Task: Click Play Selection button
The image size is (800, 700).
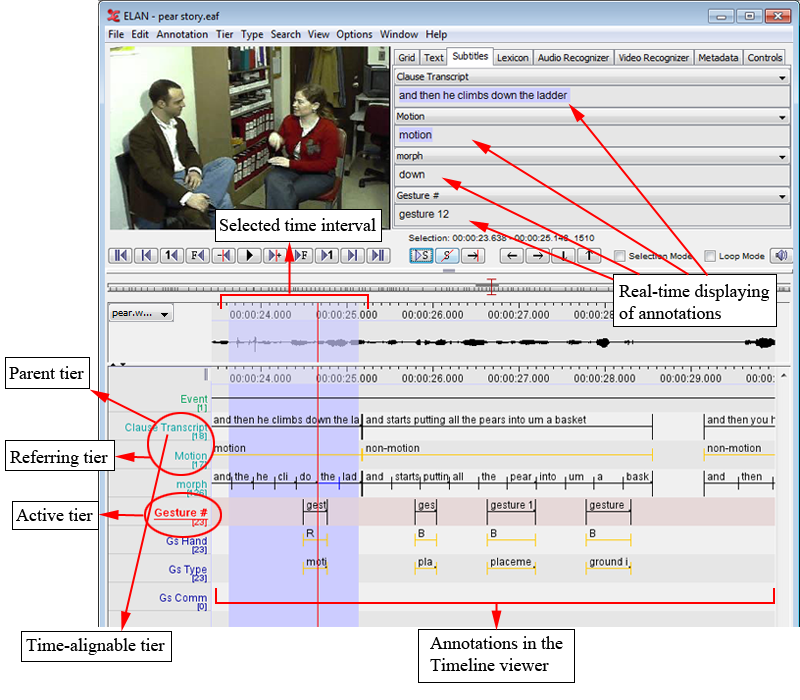Action: point(421,255)
